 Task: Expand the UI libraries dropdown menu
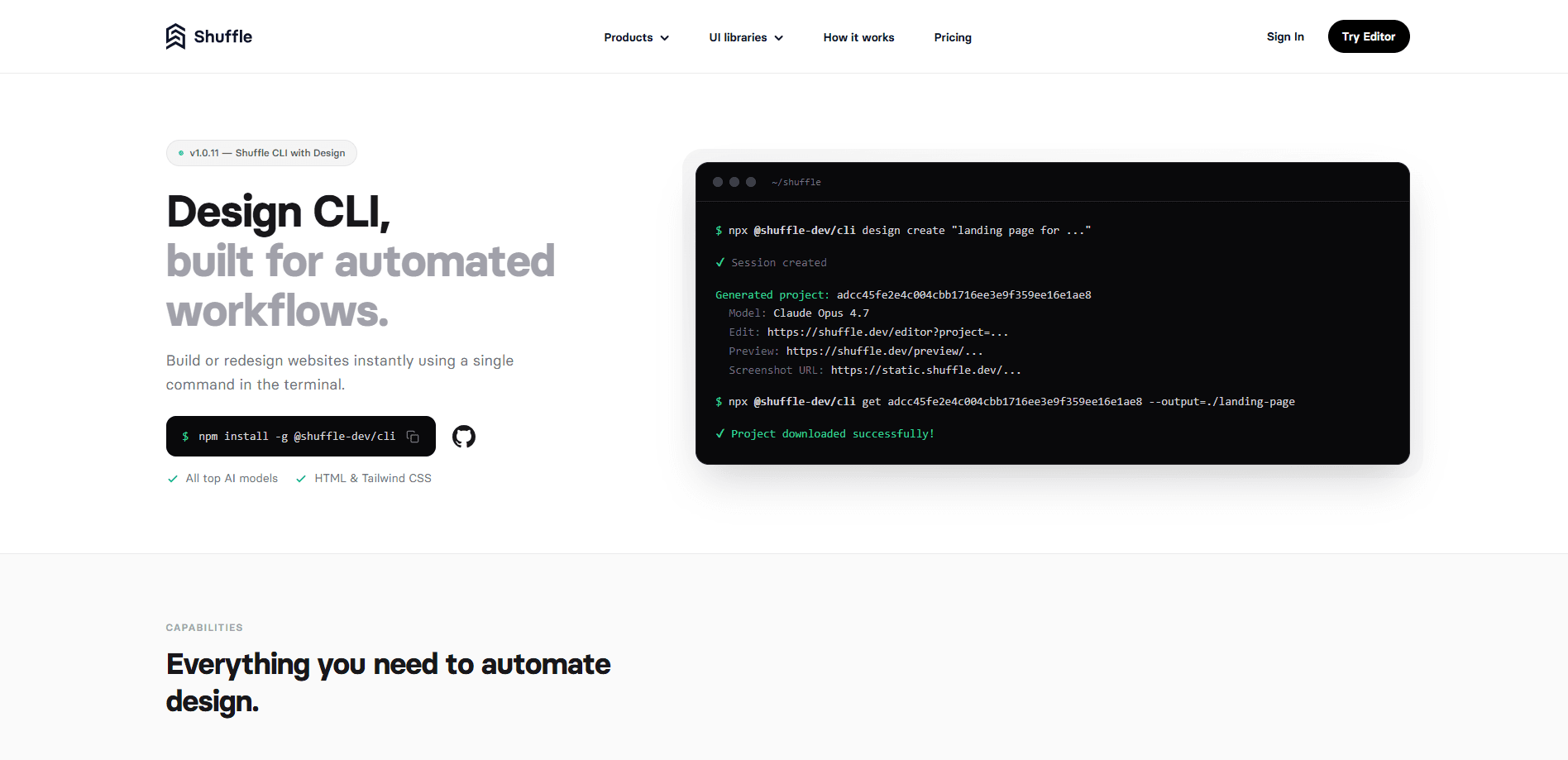[746, 37]
